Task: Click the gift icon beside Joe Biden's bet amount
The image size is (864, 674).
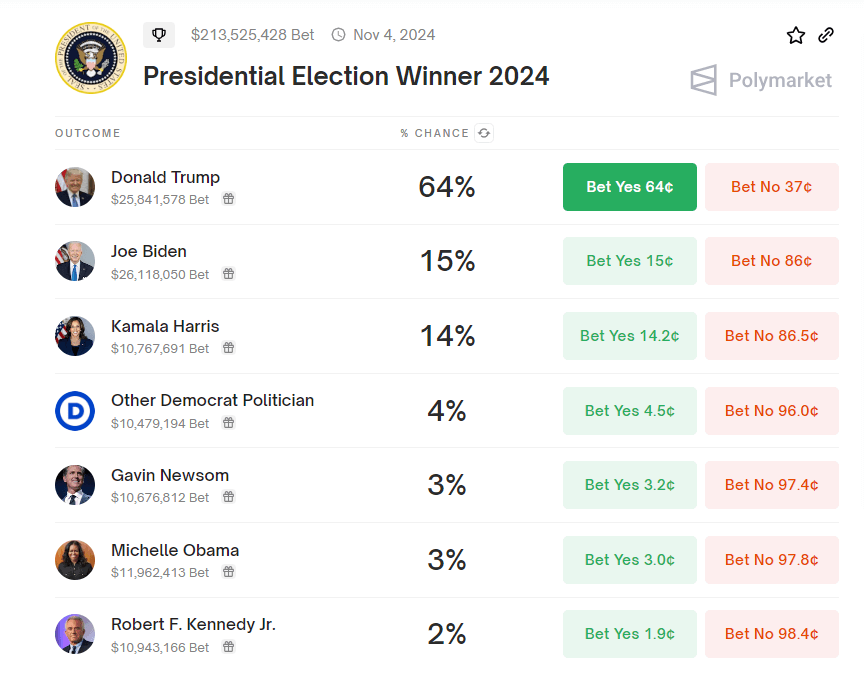Action: tap(228, 272)
